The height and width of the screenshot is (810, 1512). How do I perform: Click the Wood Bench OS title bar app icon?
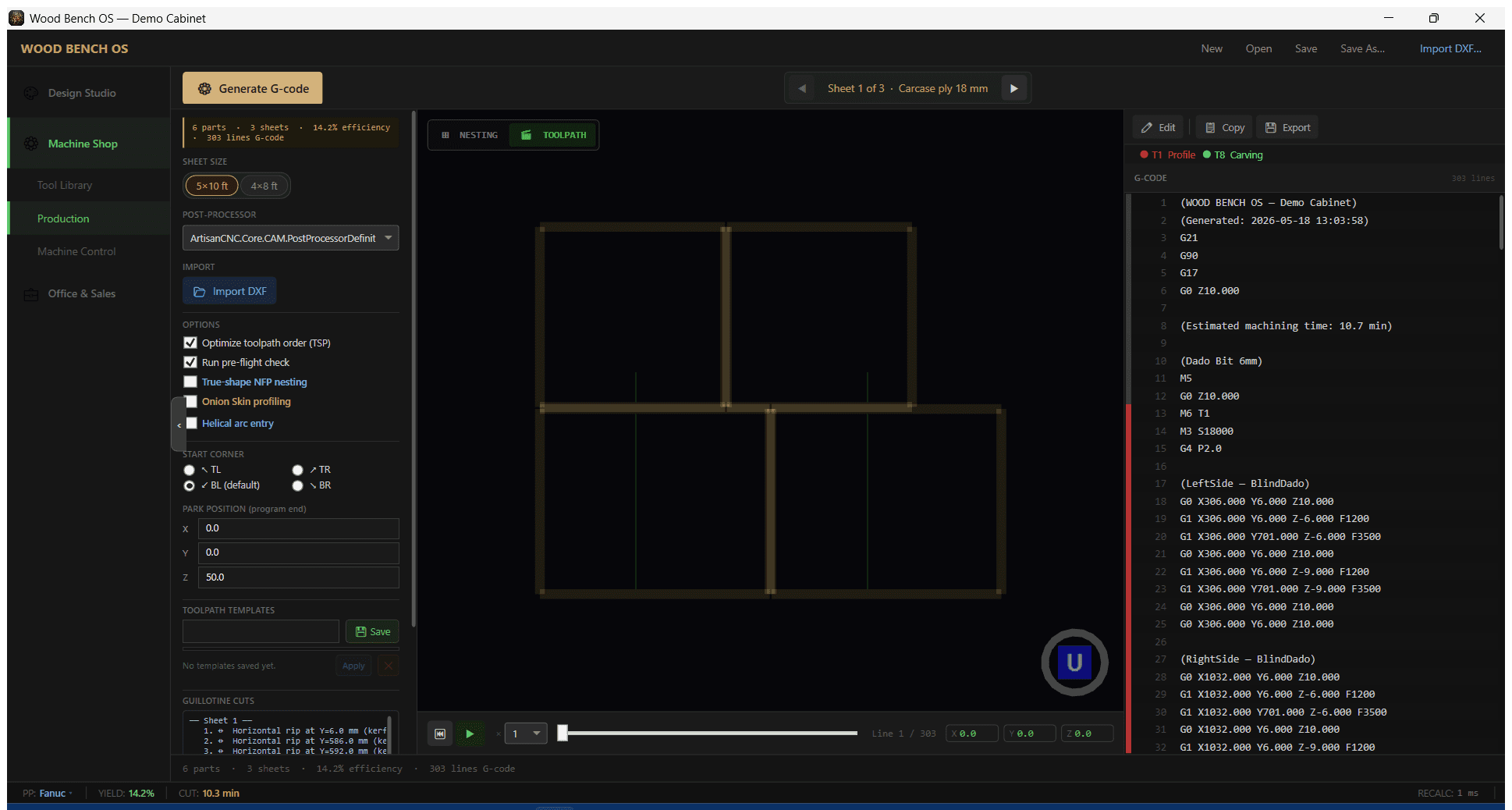(x=16, y=18)
